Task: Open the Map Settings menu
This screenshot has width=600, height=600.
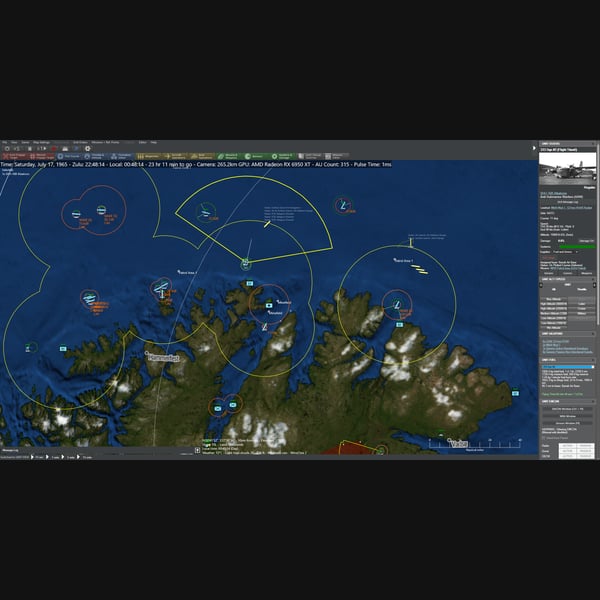Action: click(41, 142)
